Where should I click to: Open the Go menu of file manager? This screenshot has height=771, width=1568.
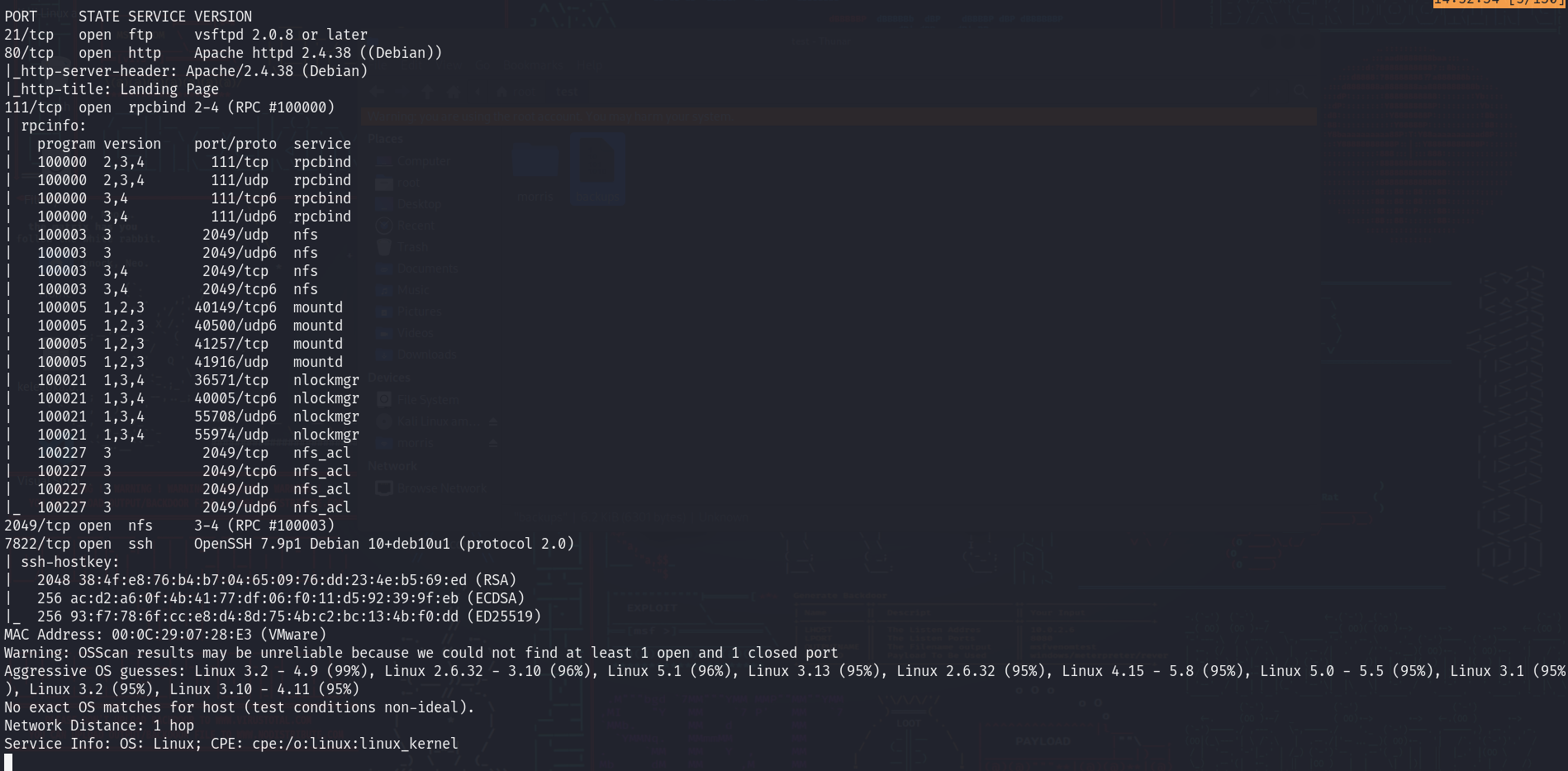[482, 65]
